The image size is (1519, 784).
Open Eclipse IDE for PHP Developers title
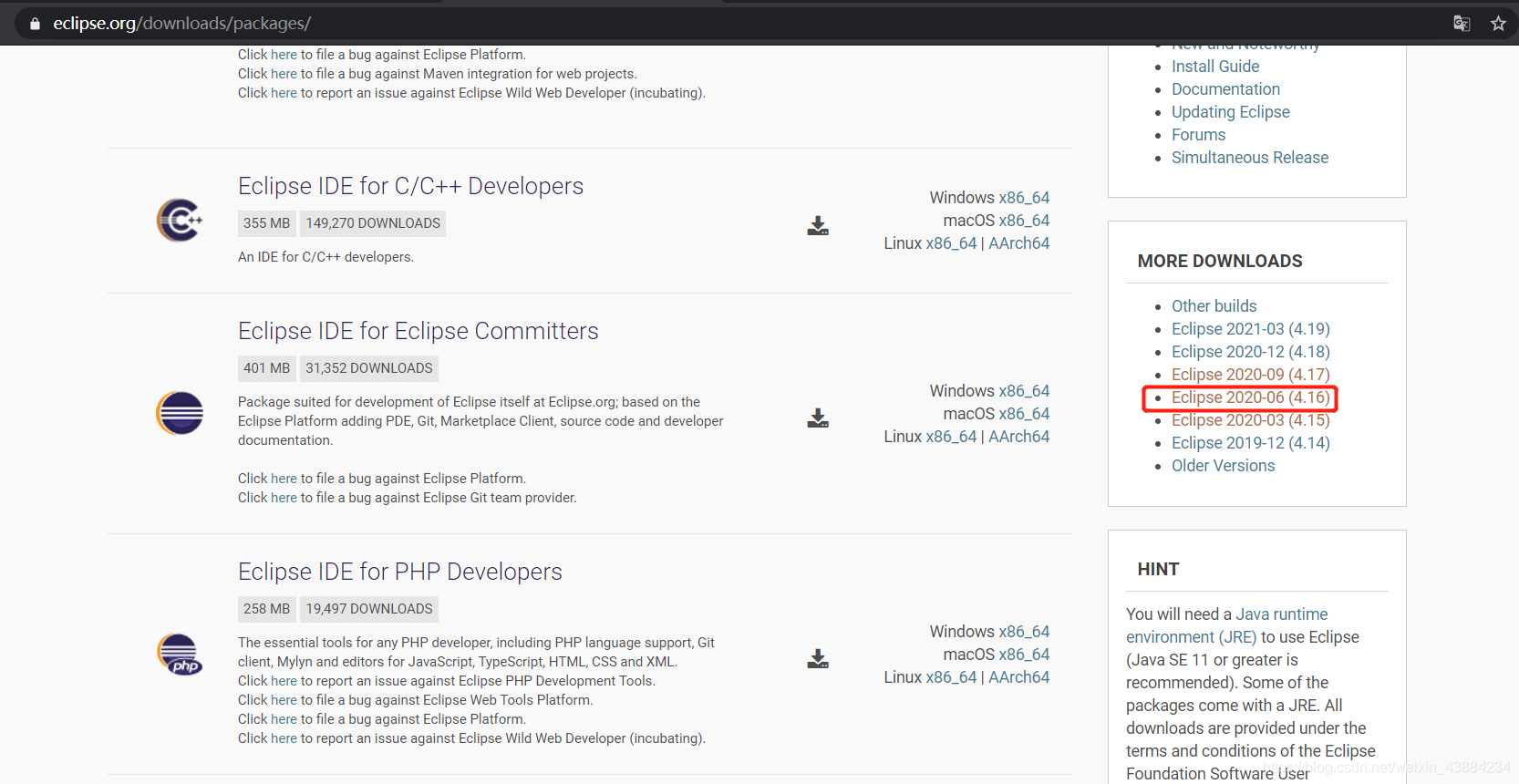tap(400, 572)
